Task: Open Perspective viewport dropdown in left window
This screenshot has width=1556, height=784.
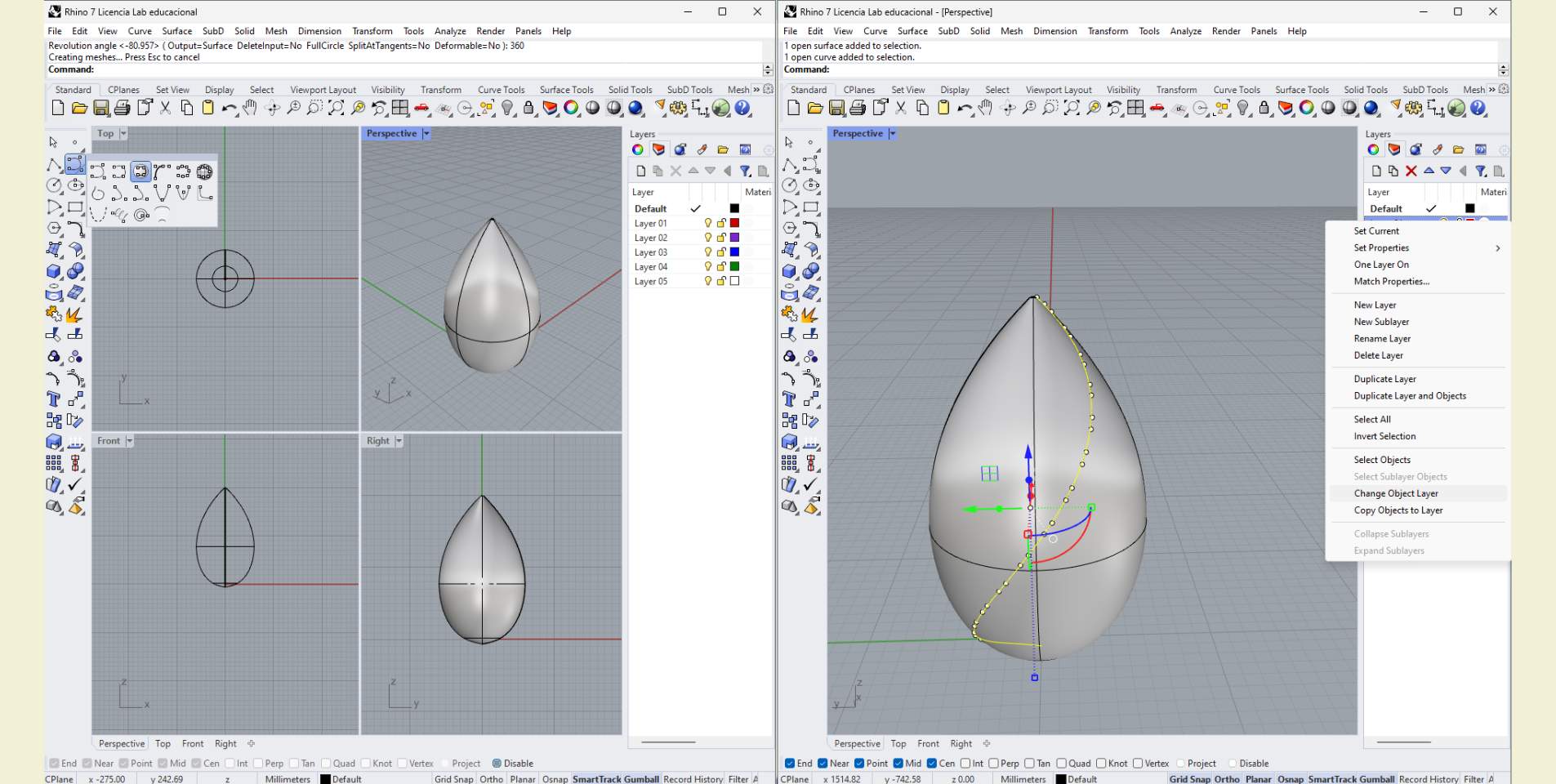Action: 426,133
